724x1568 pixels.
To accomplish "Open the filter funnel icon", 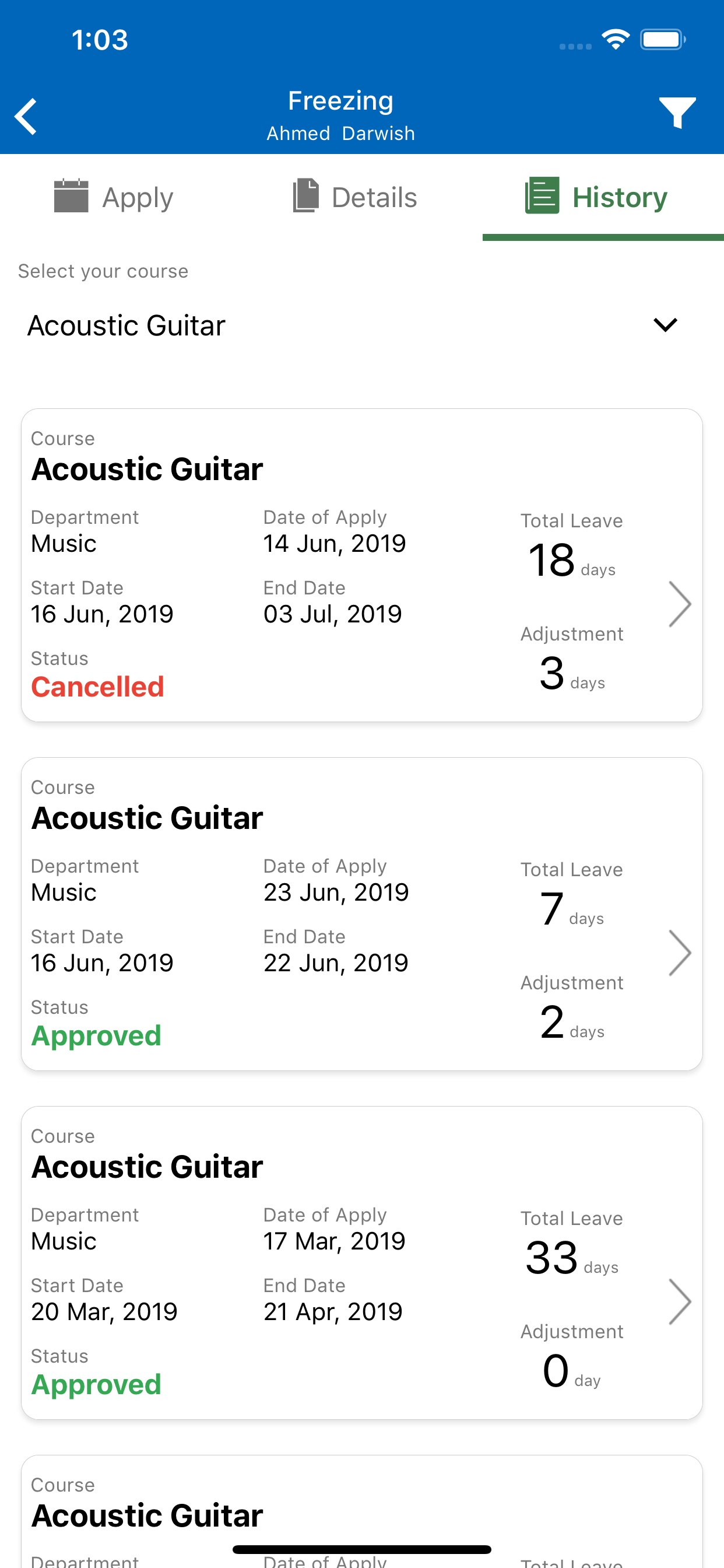I will click(x=677, y=113).
